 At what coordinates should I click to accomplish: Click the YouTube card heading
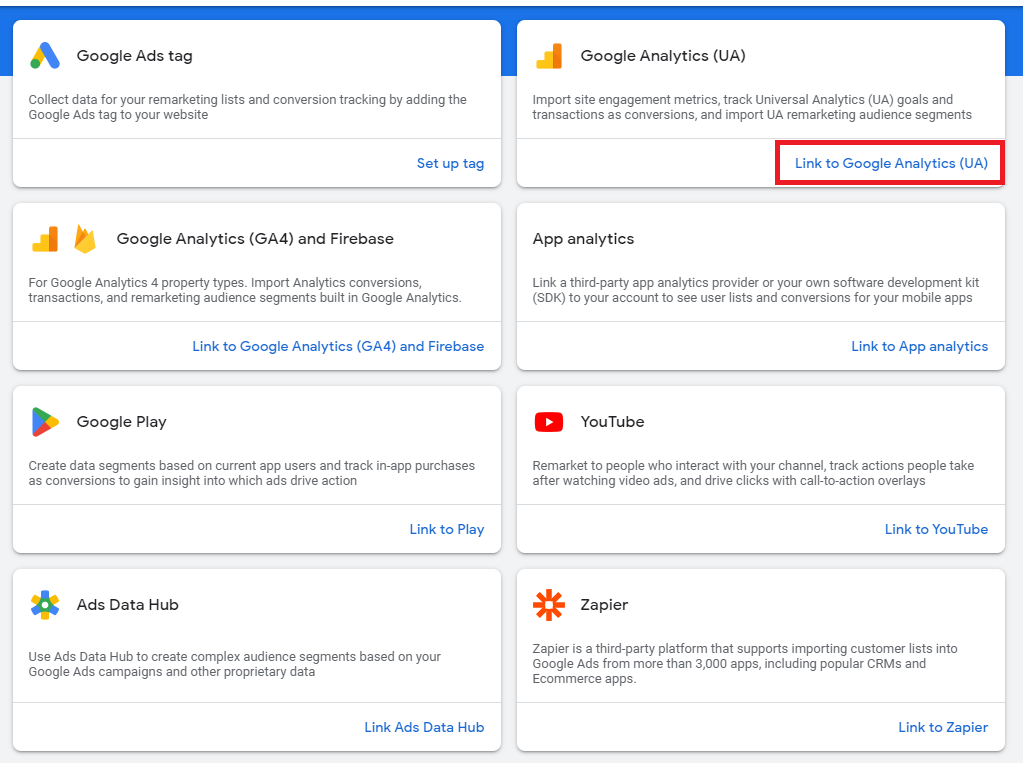point(612,422)
